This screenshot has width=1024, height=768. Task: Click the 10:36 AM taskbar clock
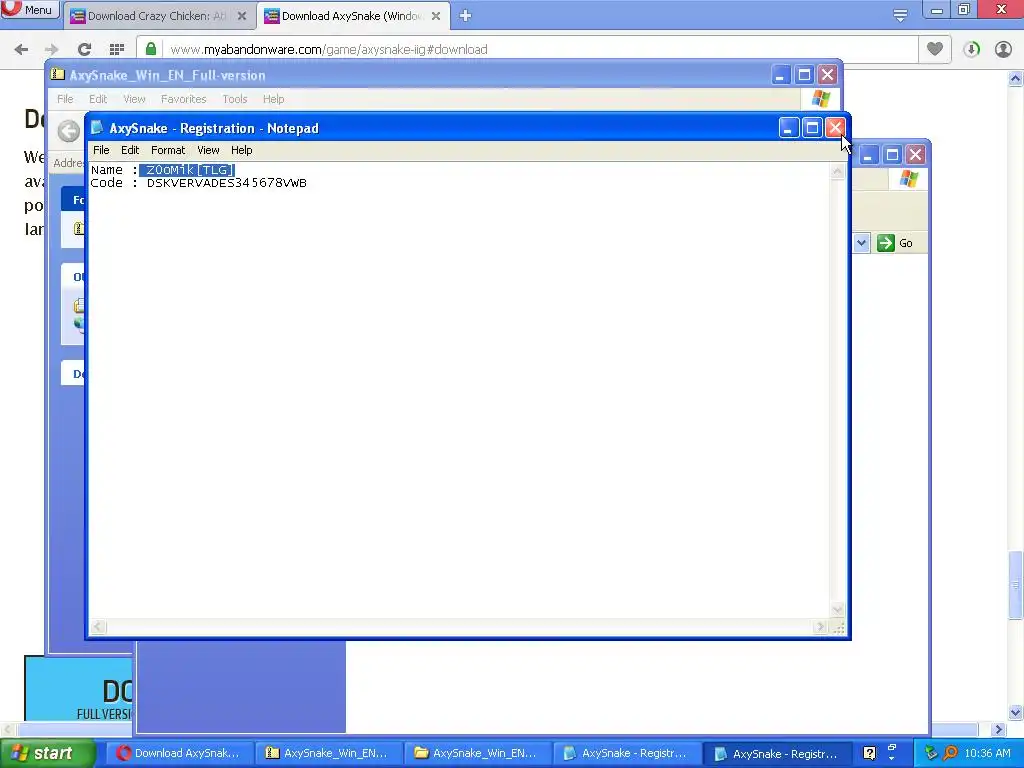point(987,754)
